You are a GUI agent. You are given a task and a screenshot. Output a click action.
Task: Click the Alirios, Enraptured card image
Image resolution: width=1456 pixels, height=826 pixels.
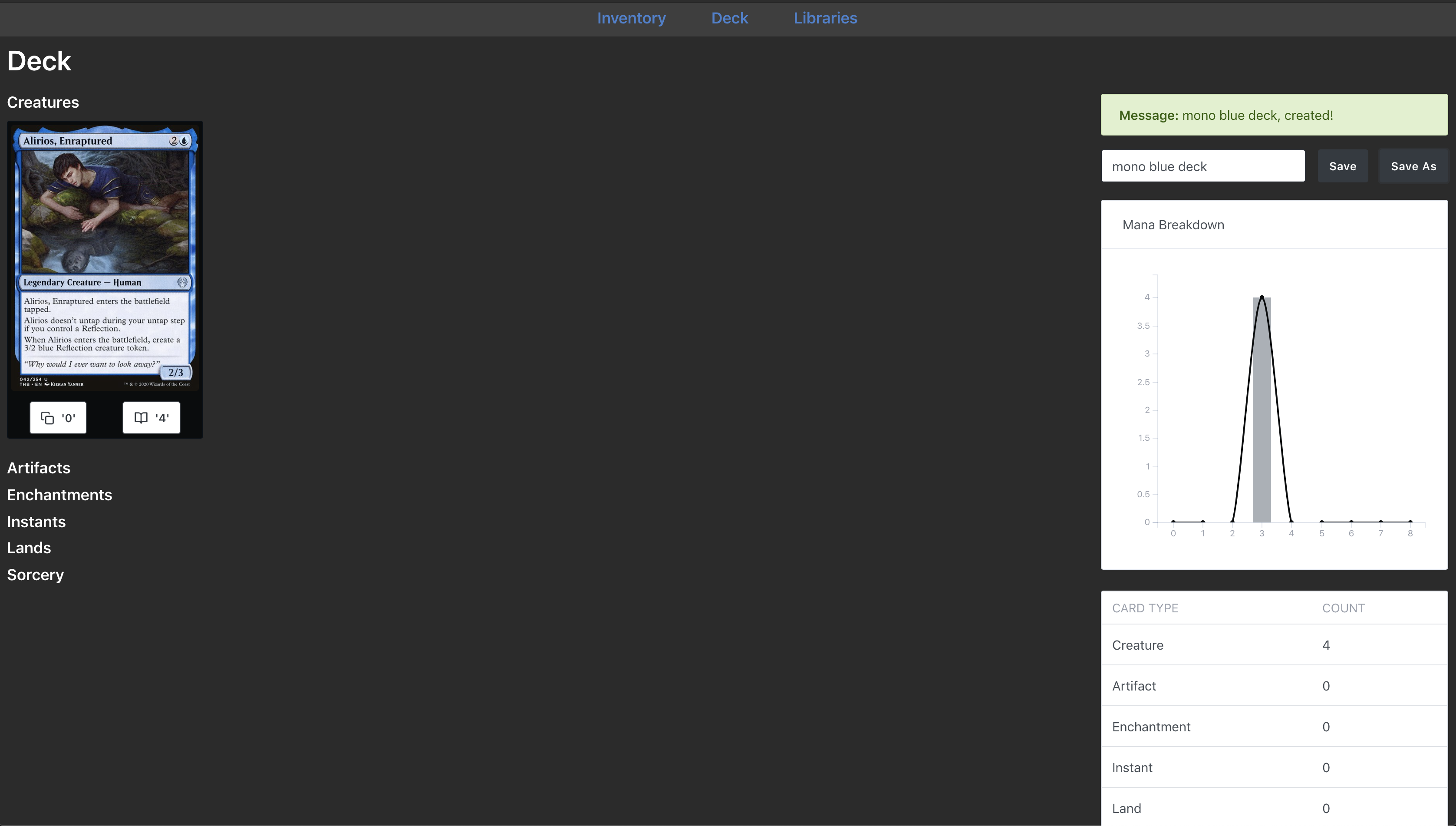pyautogui.click(x=105, y=256)
